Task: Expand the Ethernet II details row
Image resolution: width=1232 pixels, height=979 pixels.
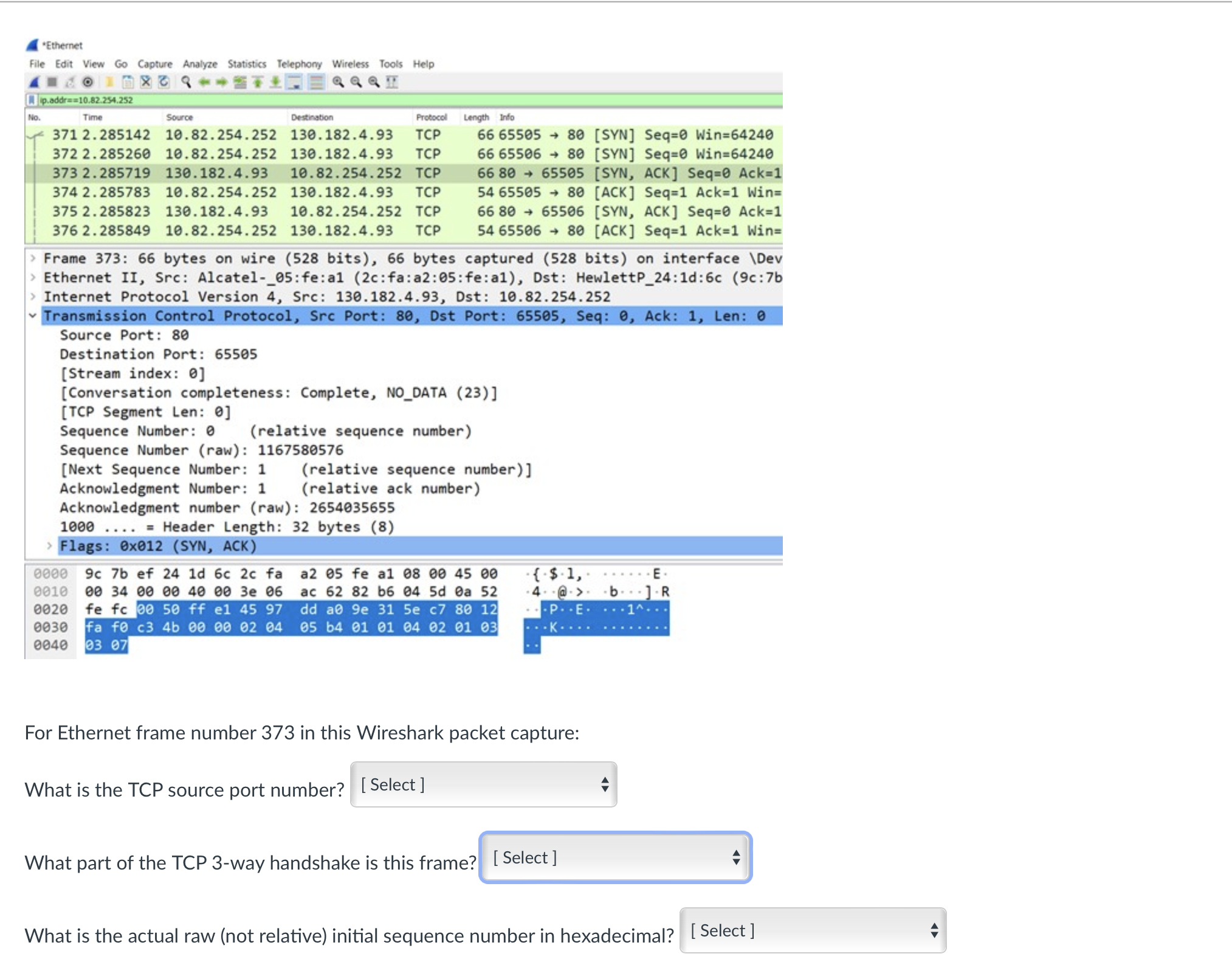Action: pyautogui.click(x=32, y=277)
